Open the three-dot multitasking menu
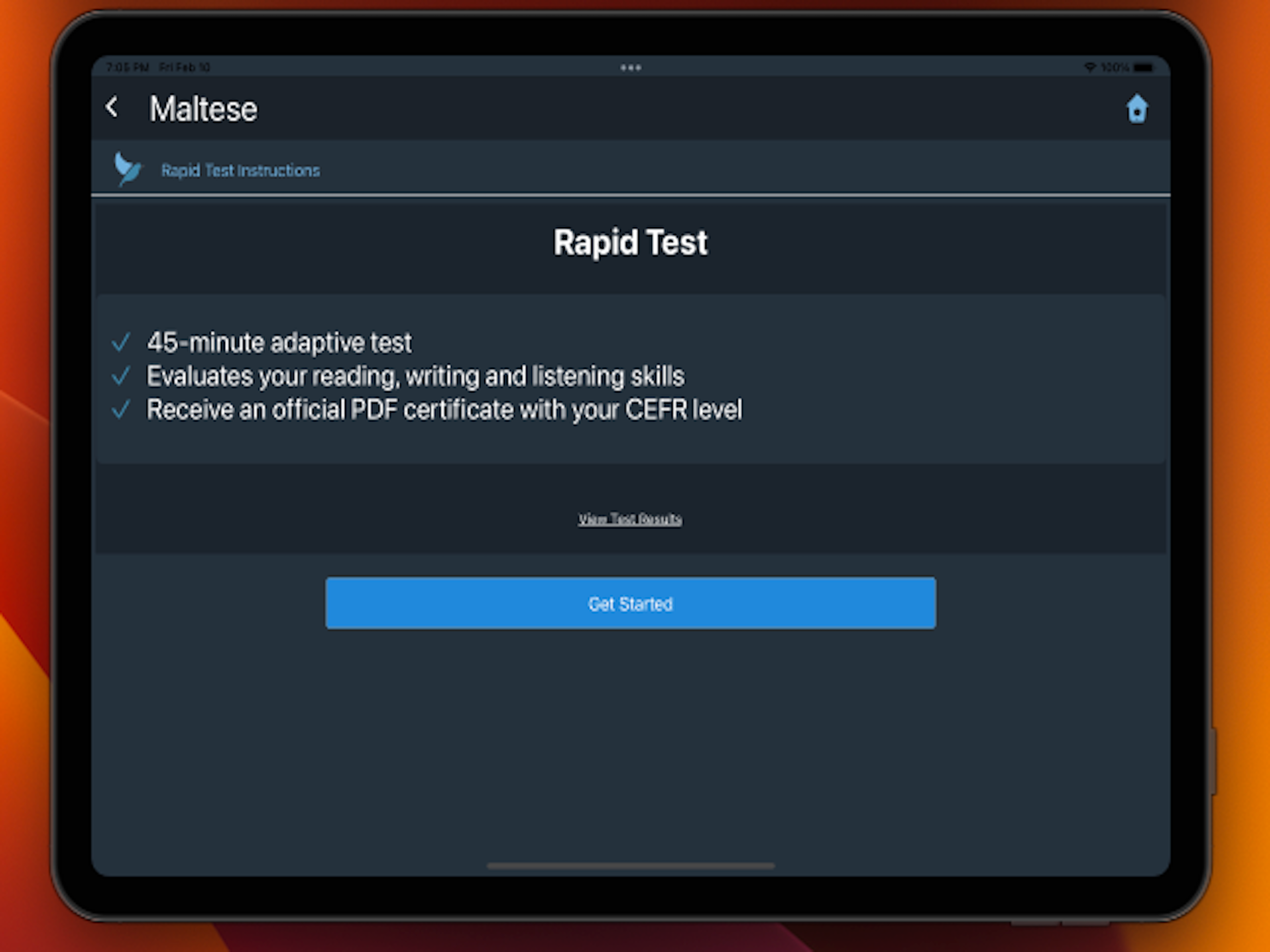Viewport: 1270px width, 952px height. [x=630, y=68]
